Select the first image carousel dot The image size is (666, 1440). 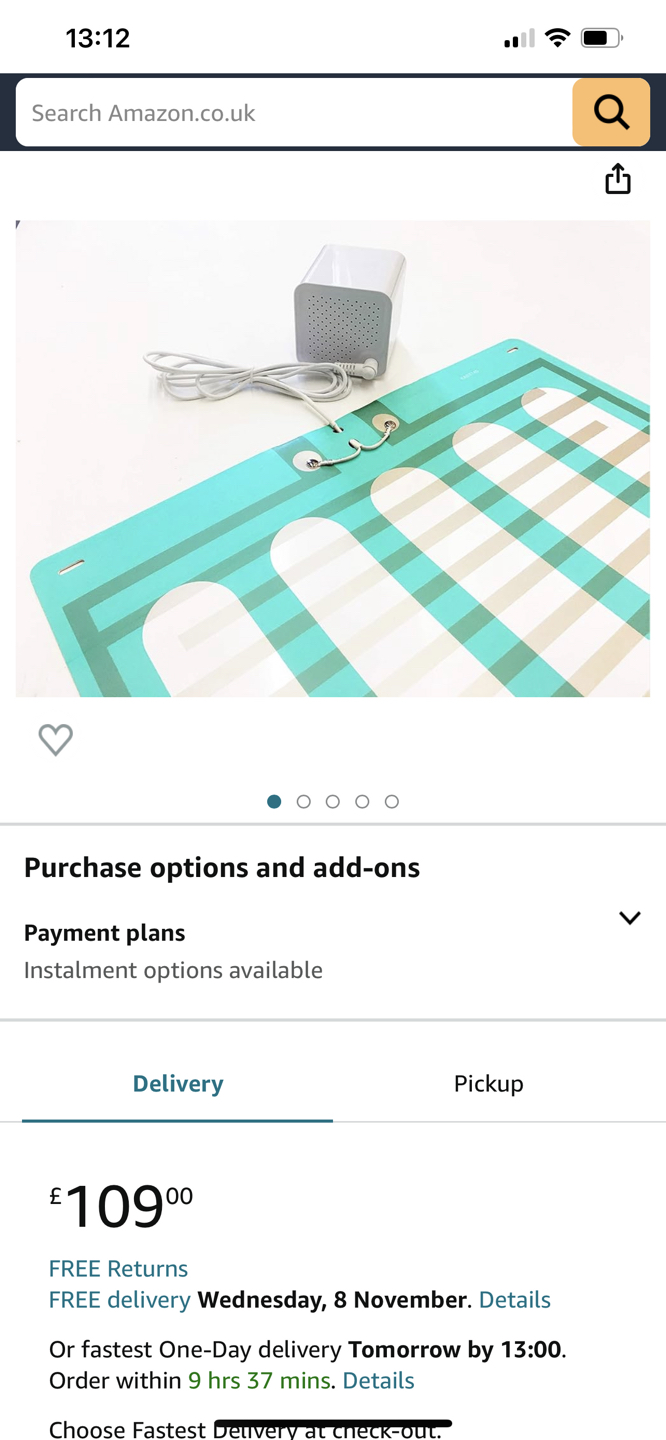click(274, 801)
